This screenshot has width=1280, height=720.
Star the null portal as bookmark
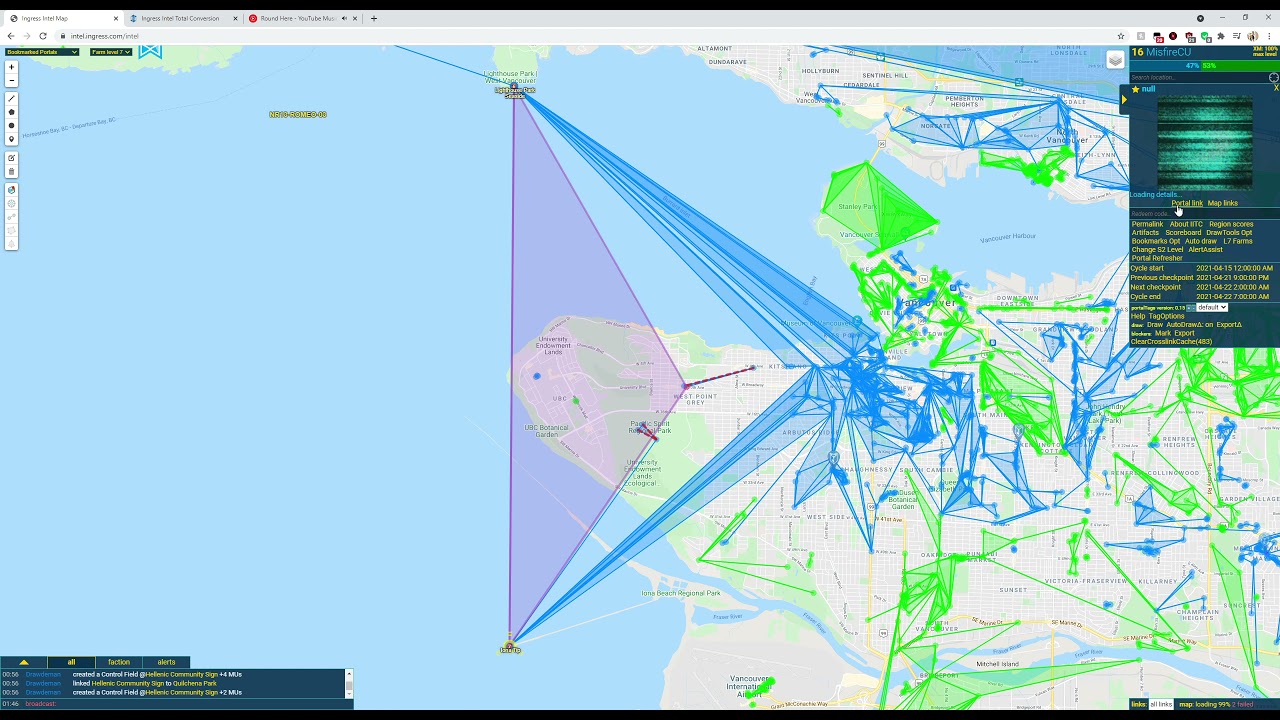1135,89
